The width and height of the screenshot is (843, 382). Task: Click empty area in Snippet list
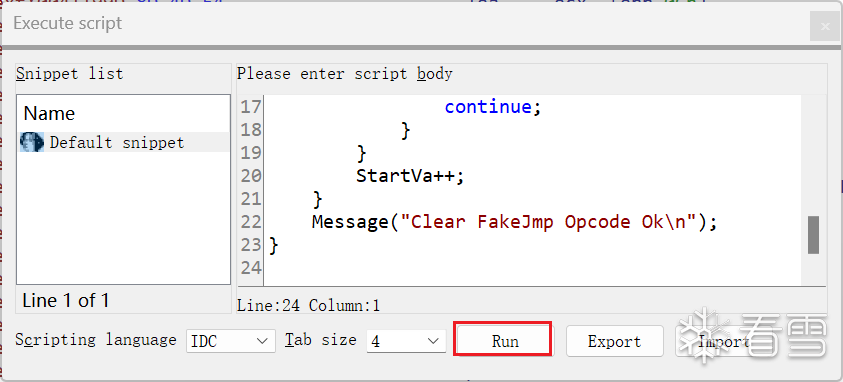pos(124,220)
